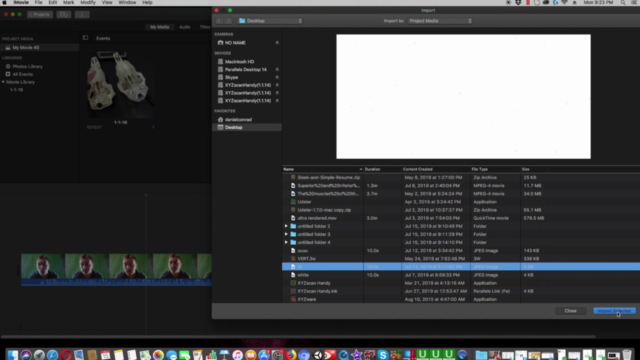Open Finder from the dock

coord(13,355)
